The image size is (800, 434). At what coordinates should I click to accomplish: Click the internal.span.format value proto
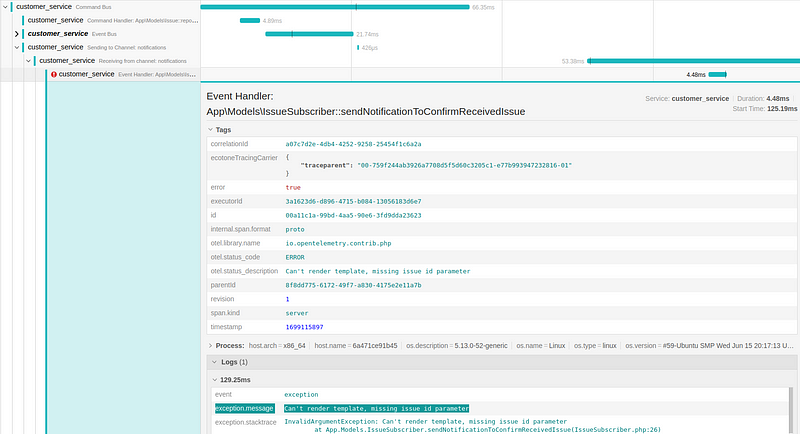[x=295, y=229]
